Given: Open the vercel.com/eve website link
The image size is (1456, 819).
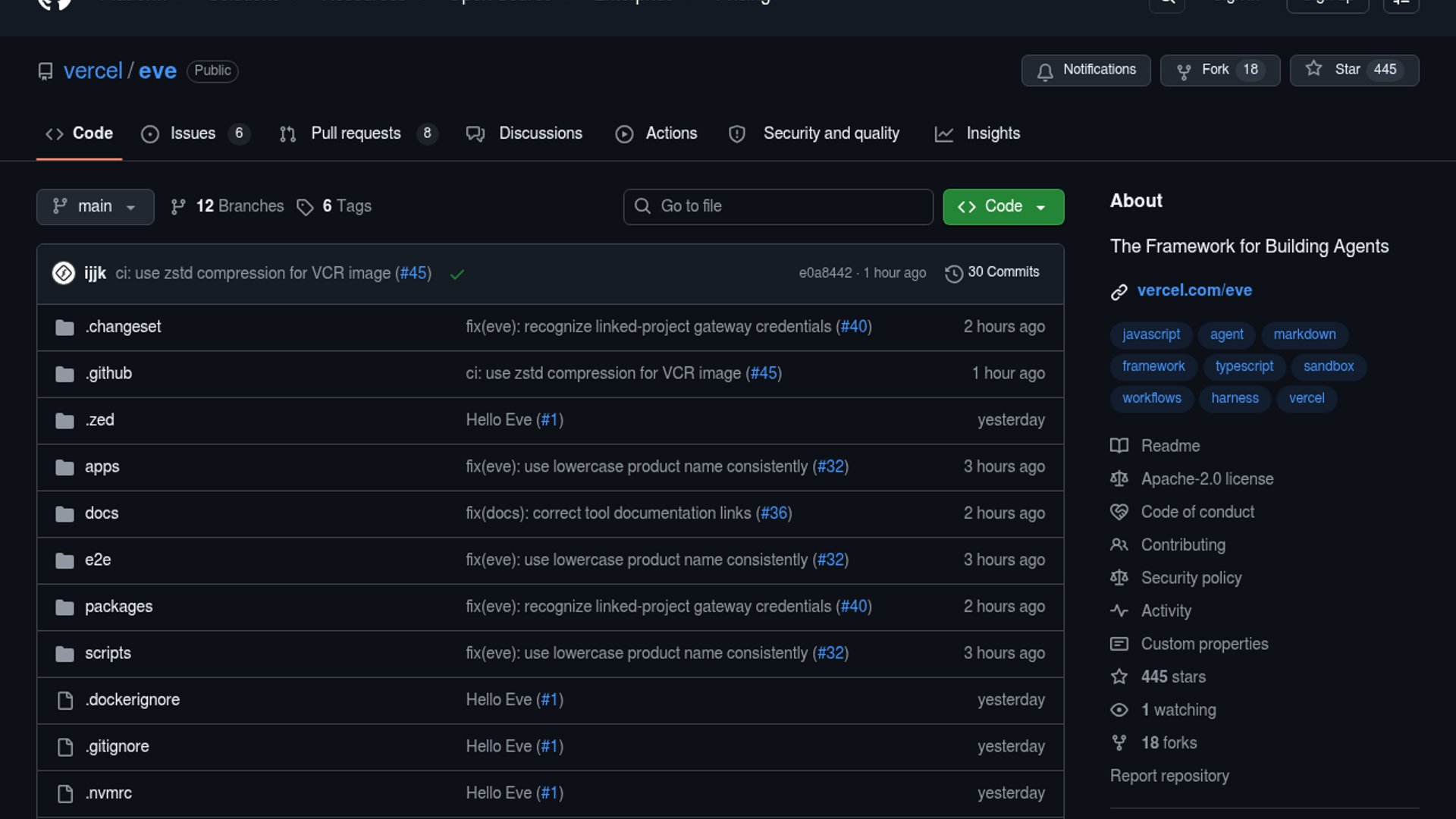Looking at the screenshot, I should pos(1194,290).
